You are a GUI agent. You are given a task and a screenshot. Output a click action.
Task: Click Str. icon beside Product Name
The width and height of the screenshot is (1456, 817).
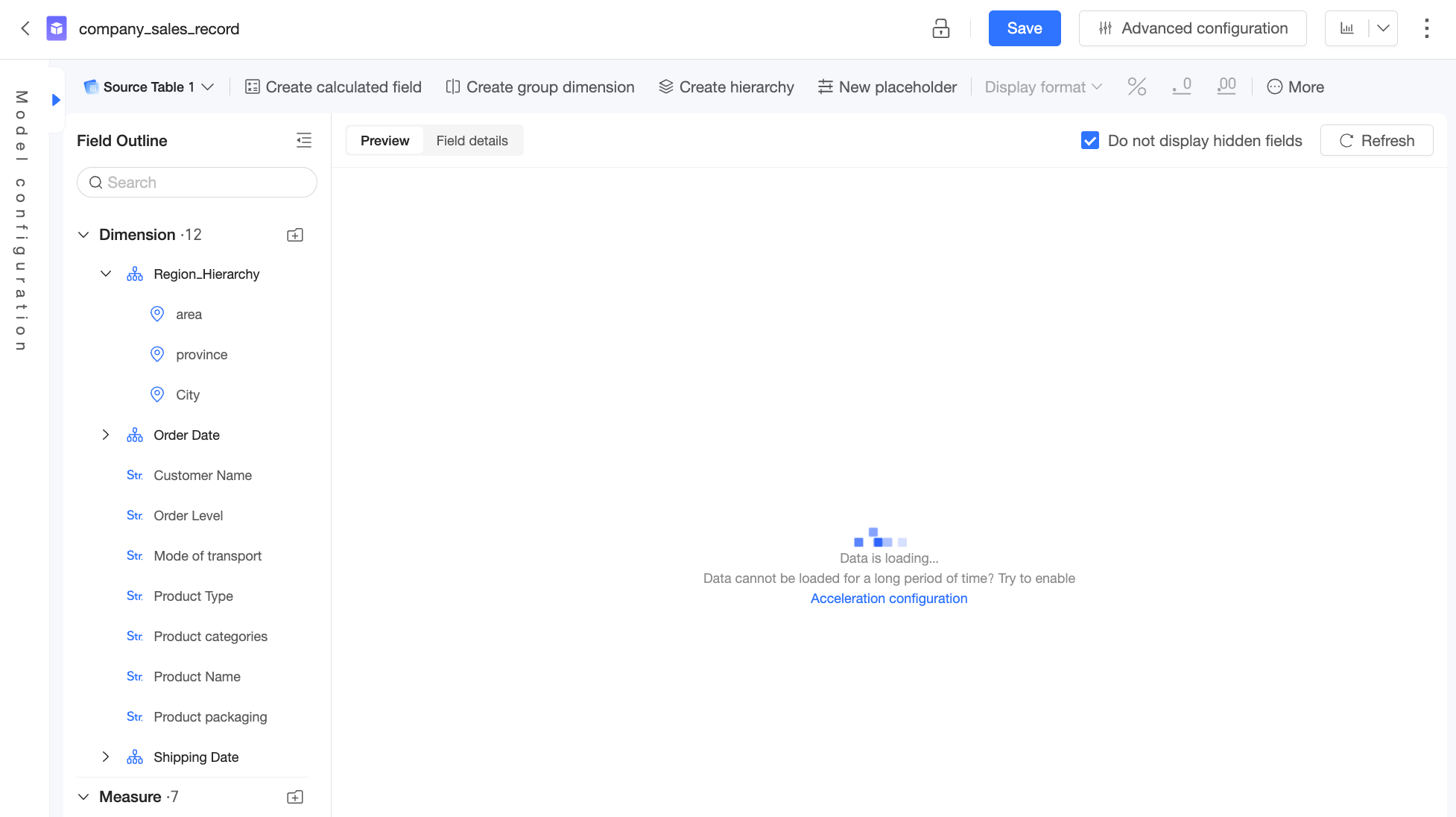pyautogui.click(x=135, y=677)
